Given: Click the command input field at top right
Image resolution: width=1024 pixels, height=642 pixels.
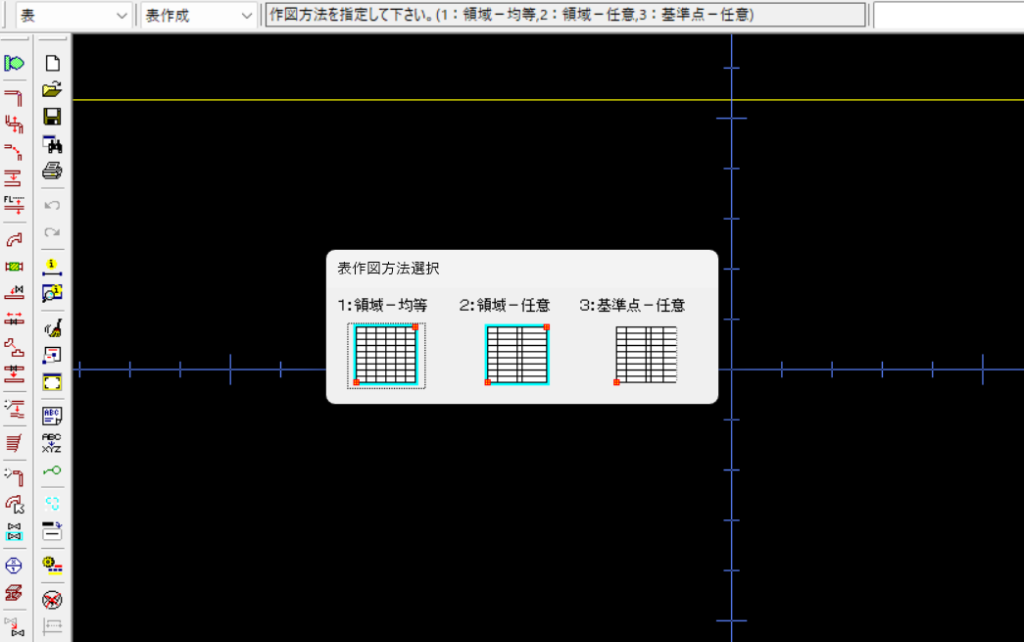Looking at the screenshot, I should point(948,15).
